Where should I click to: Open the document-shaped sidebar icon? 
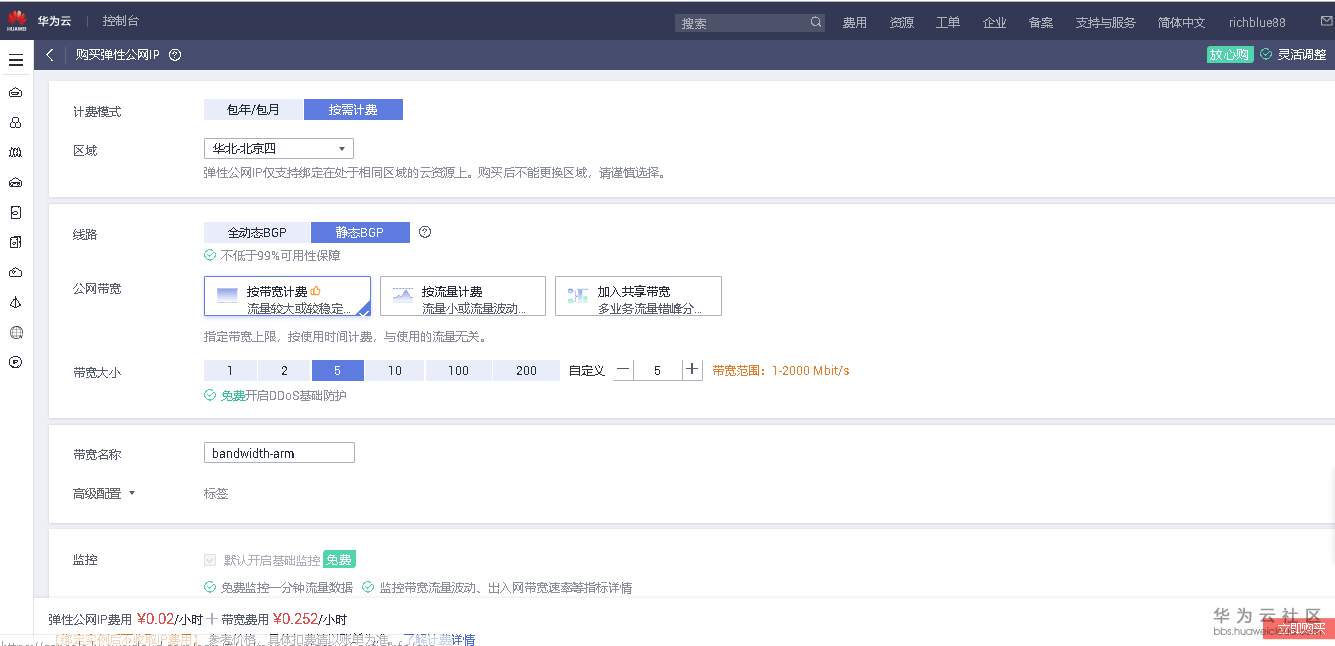[16, 212]
